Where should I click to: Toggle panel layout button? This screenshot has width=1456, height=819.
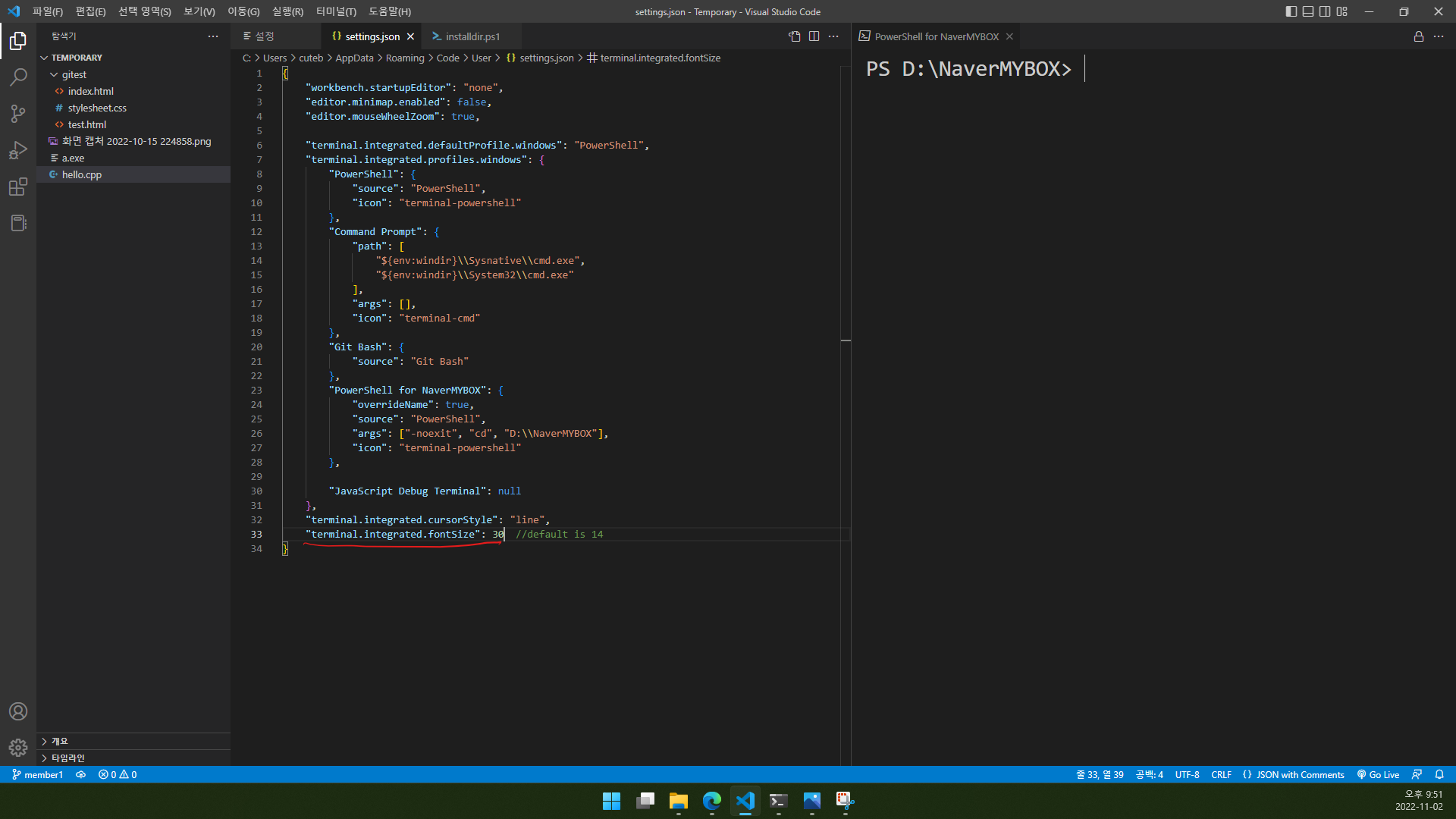1308,11
